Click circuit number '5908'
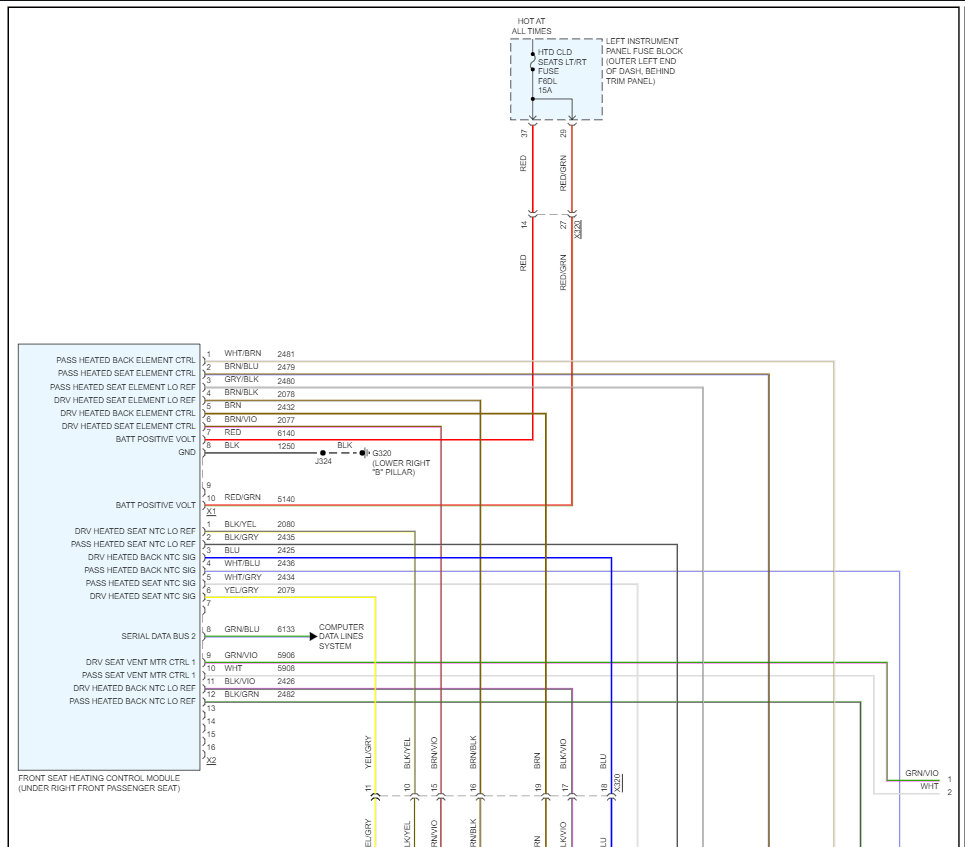 coord(286,668)
